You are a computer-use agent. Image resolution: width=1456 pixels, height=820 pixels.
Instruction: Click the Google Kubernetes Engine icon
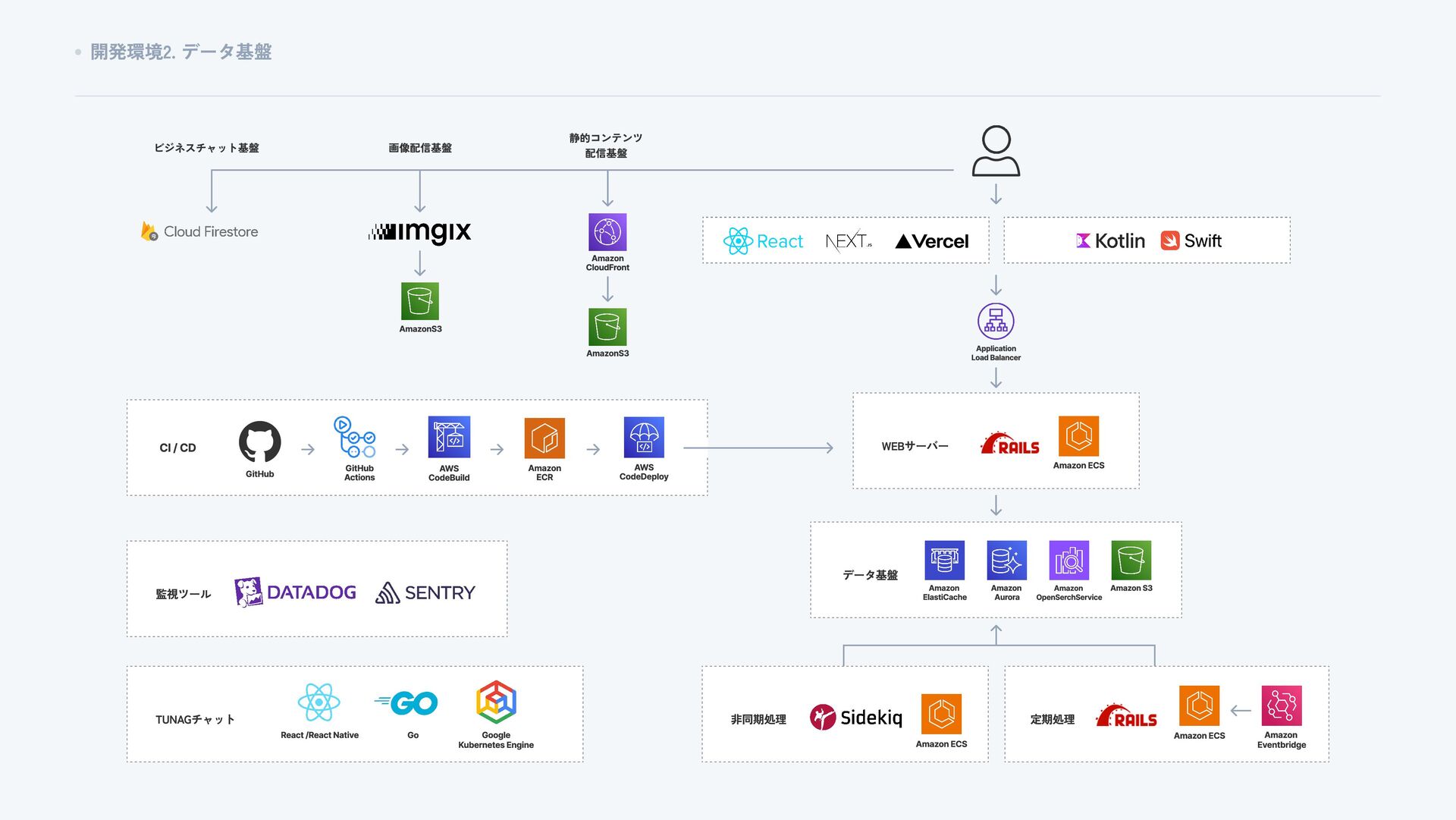pos(496,702)
